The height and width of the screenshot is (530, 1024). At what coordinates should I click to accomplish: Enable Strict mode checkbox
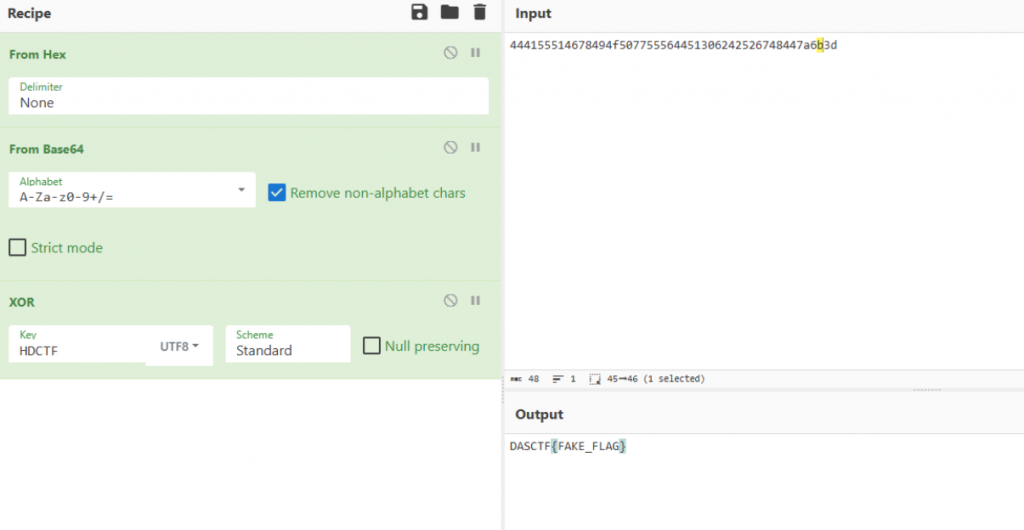[x=18, y=247]
